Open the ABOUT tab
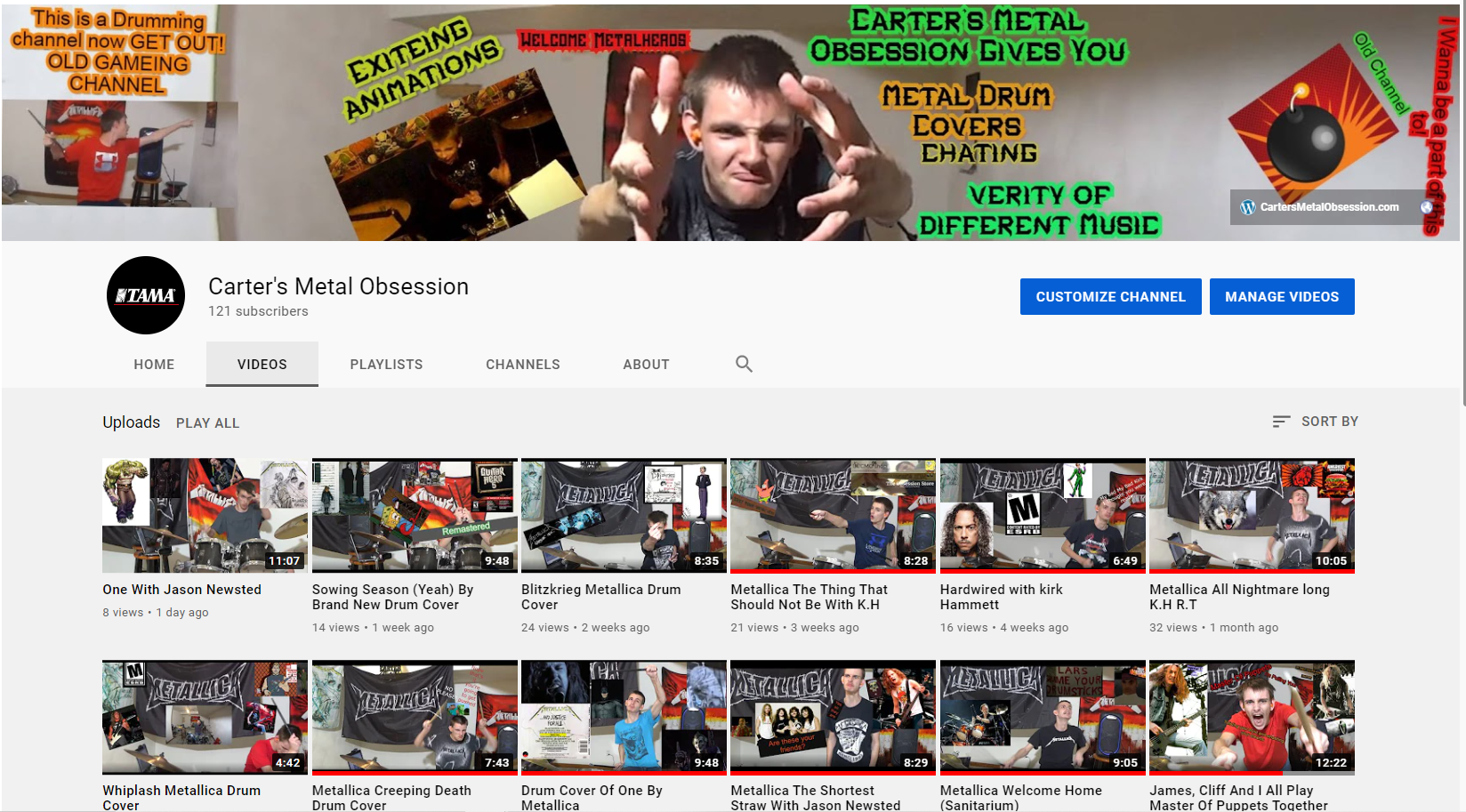This screenshot has height=812, width=1466. point(646,365)
